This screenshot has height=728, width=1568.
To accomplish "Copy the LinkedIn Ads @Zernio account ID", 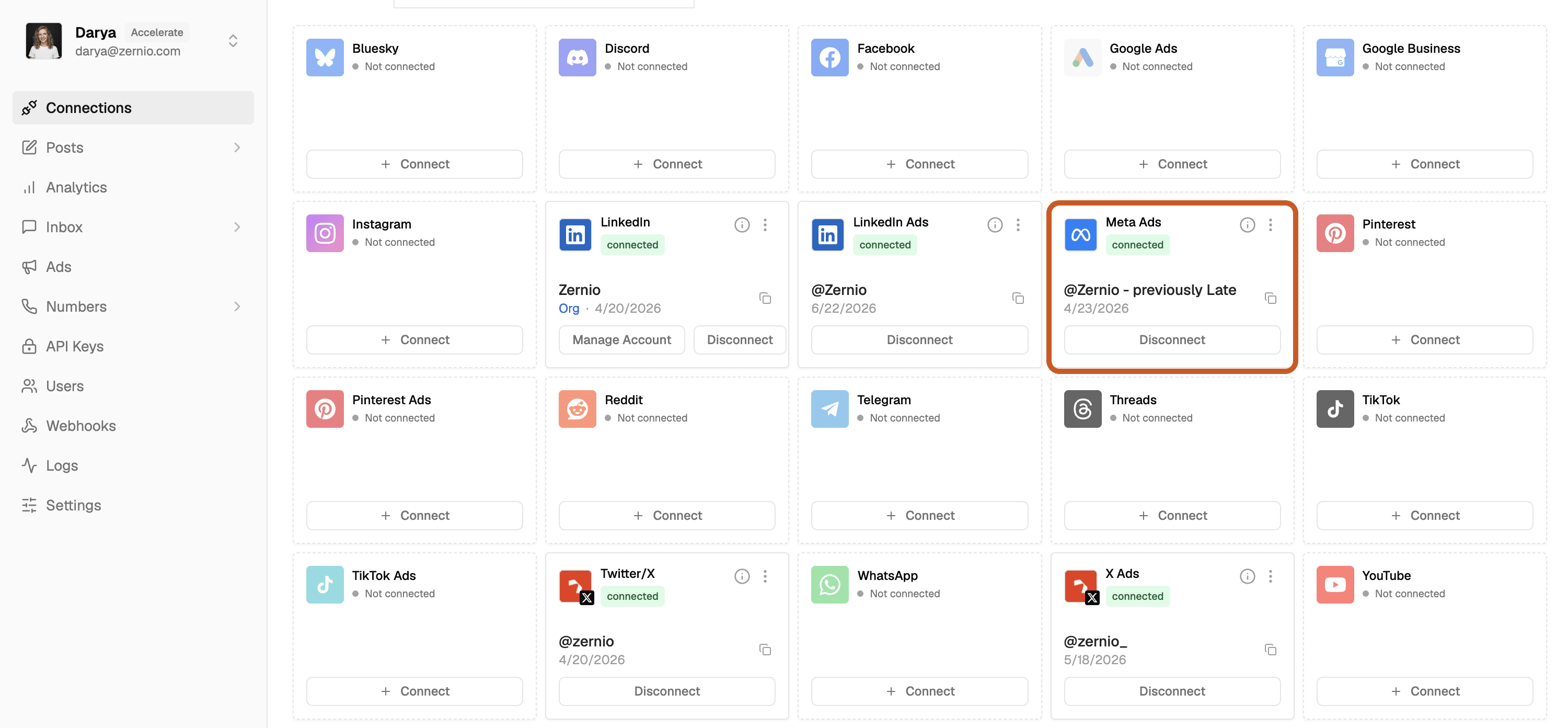I will 1017,298.
